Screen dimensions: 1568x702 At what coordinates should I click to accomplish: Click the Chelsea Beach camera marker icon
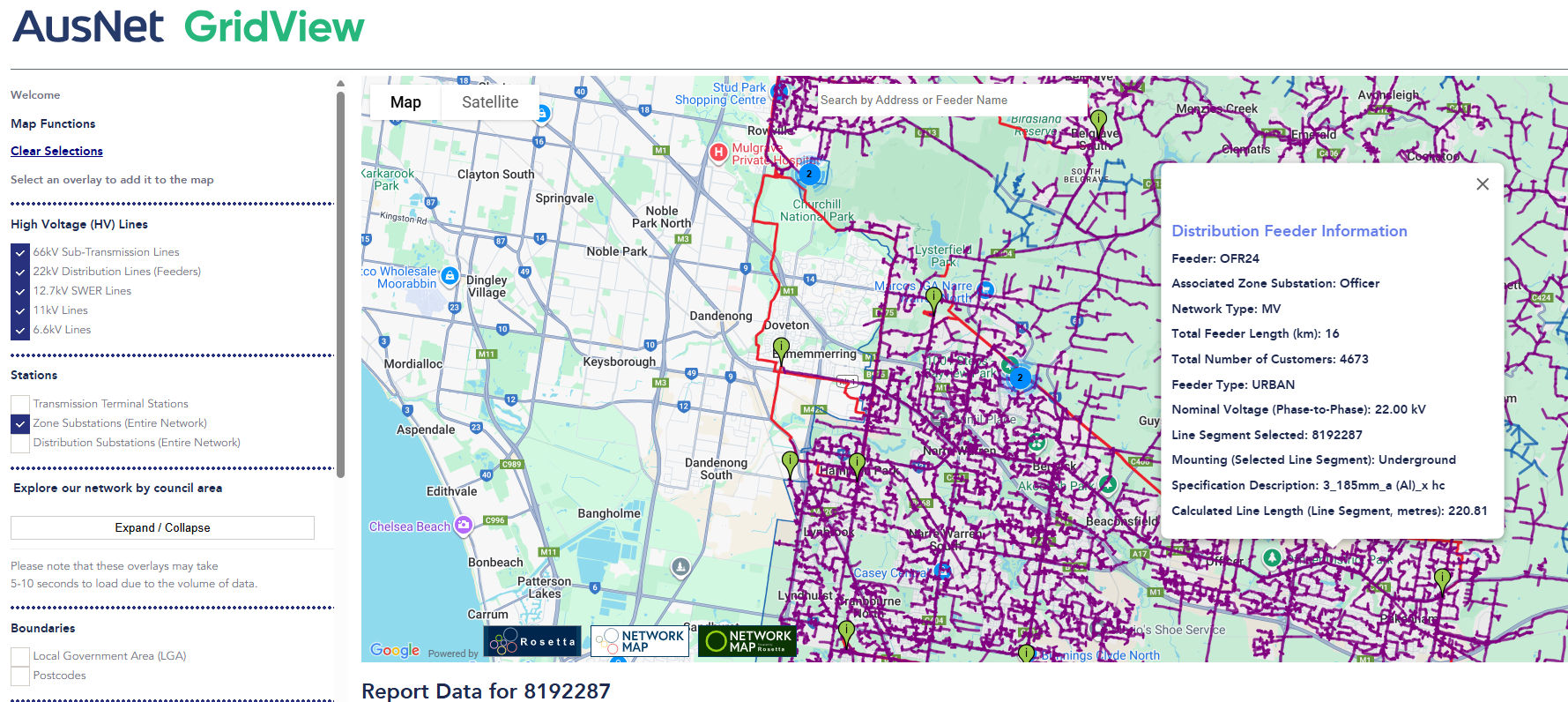tap(464, 526)
